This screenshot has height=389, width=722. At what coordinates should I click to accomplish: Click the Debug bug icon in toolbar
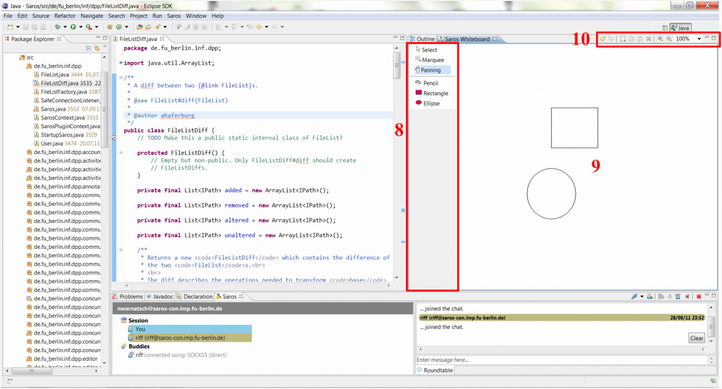[x=57, y=27]
